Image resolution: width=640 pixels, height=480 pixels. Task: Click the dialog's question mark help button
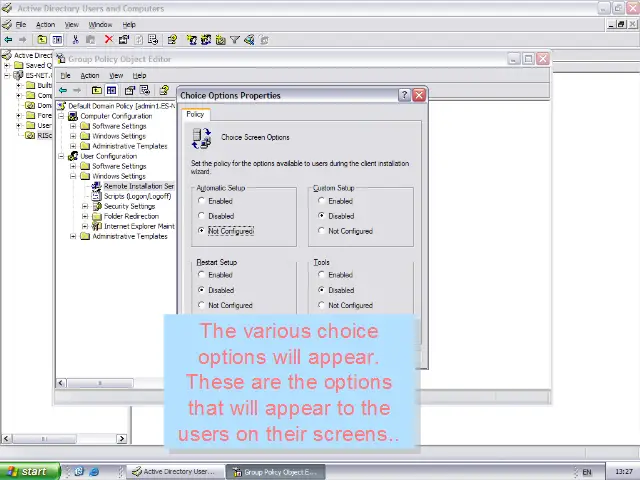404,95
